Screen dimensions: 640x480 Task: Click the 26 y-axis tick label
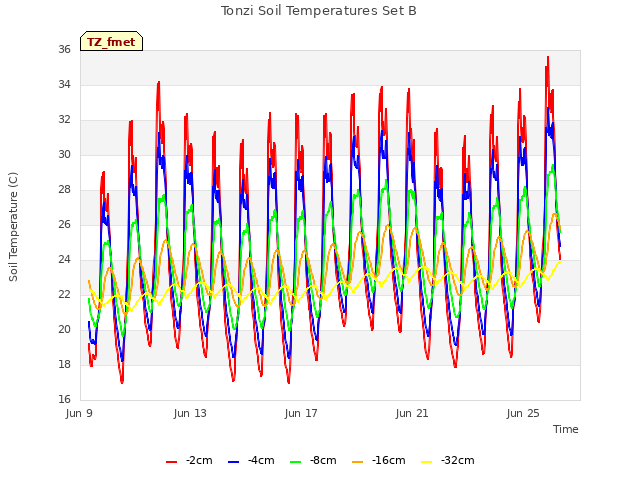coord(64,224)
